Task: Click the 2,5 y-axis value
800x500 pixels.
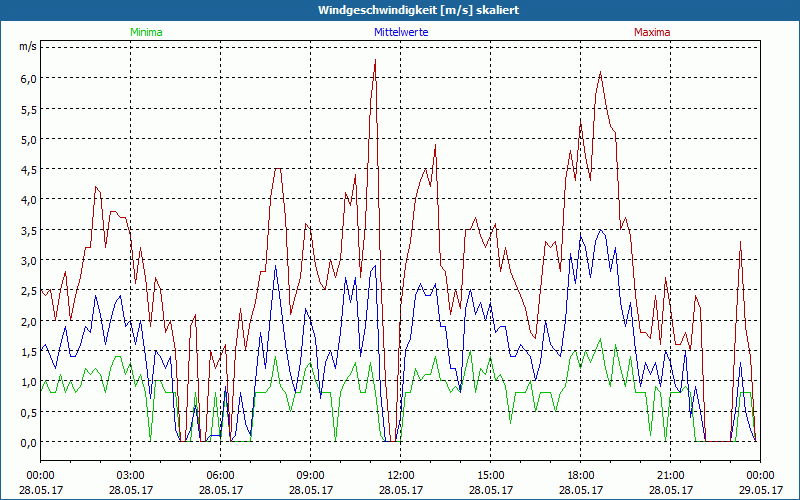Action: click(29, 291)
